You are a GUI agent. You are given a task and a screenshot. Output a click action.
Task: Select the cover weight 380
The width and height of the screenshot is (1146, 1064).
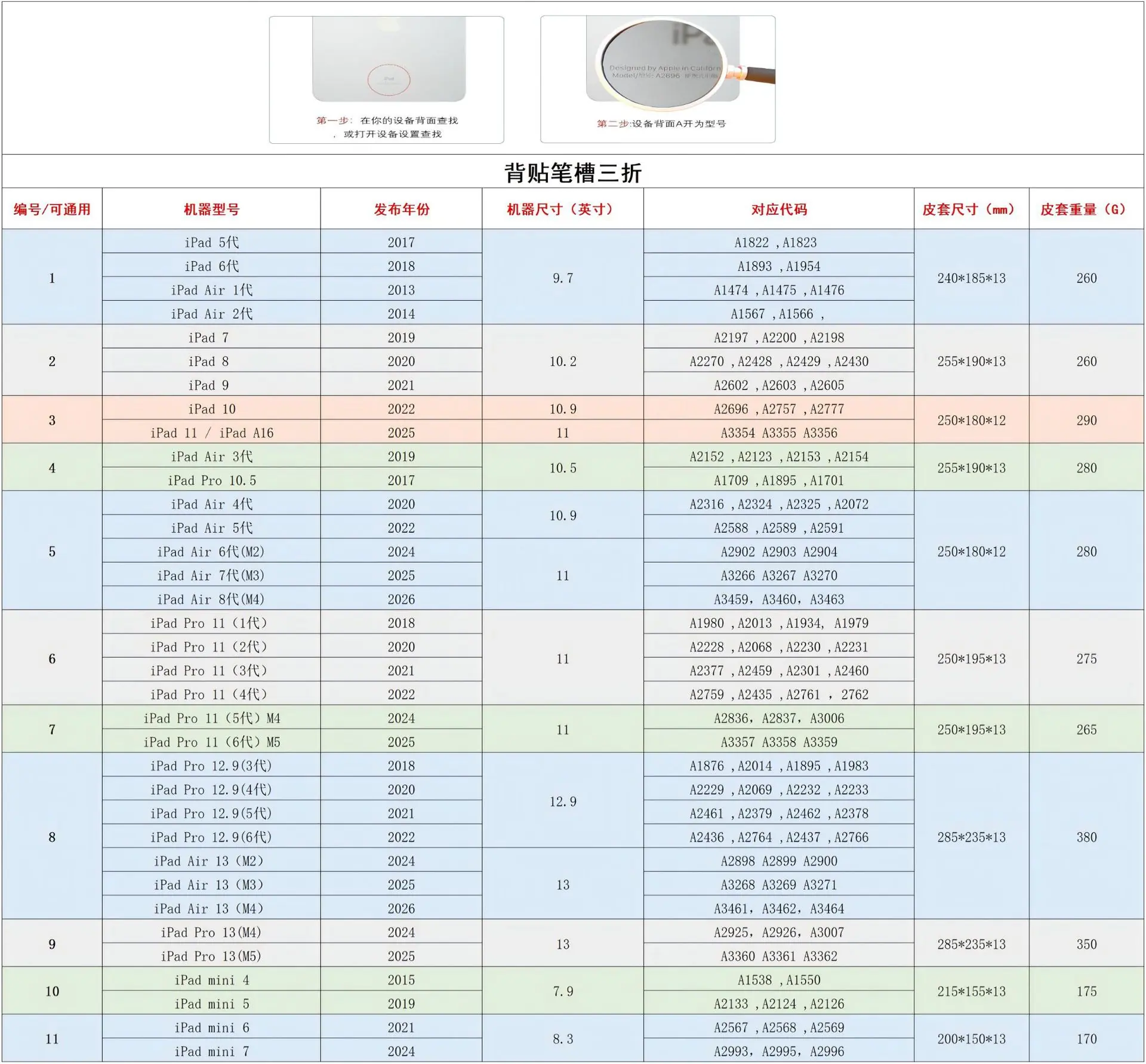1087,837
